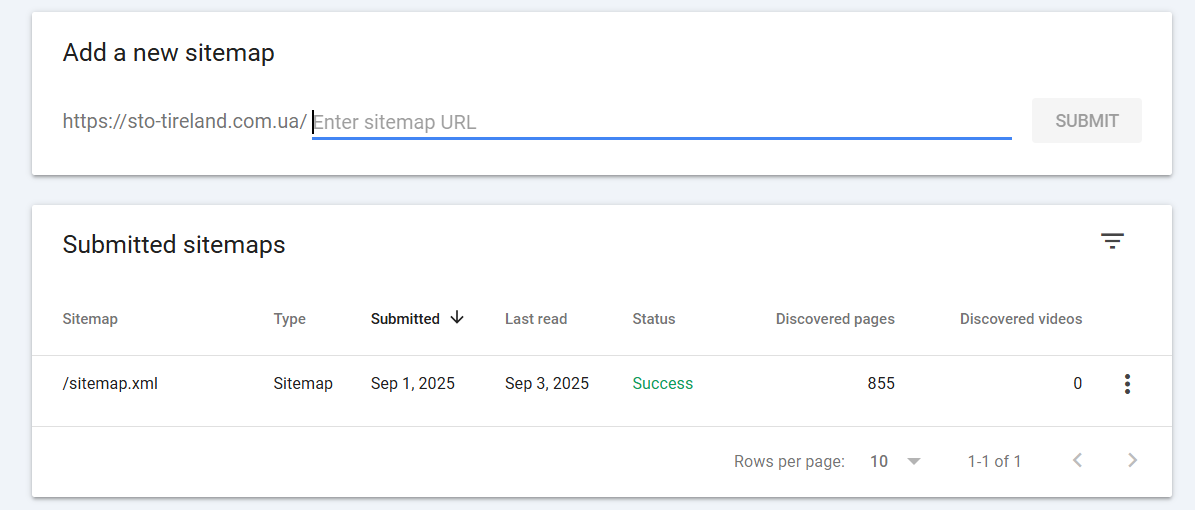Click the Last read column header
Image resolution: width=1195 pixels, height=510 pixels.
[x=536, y=319]
